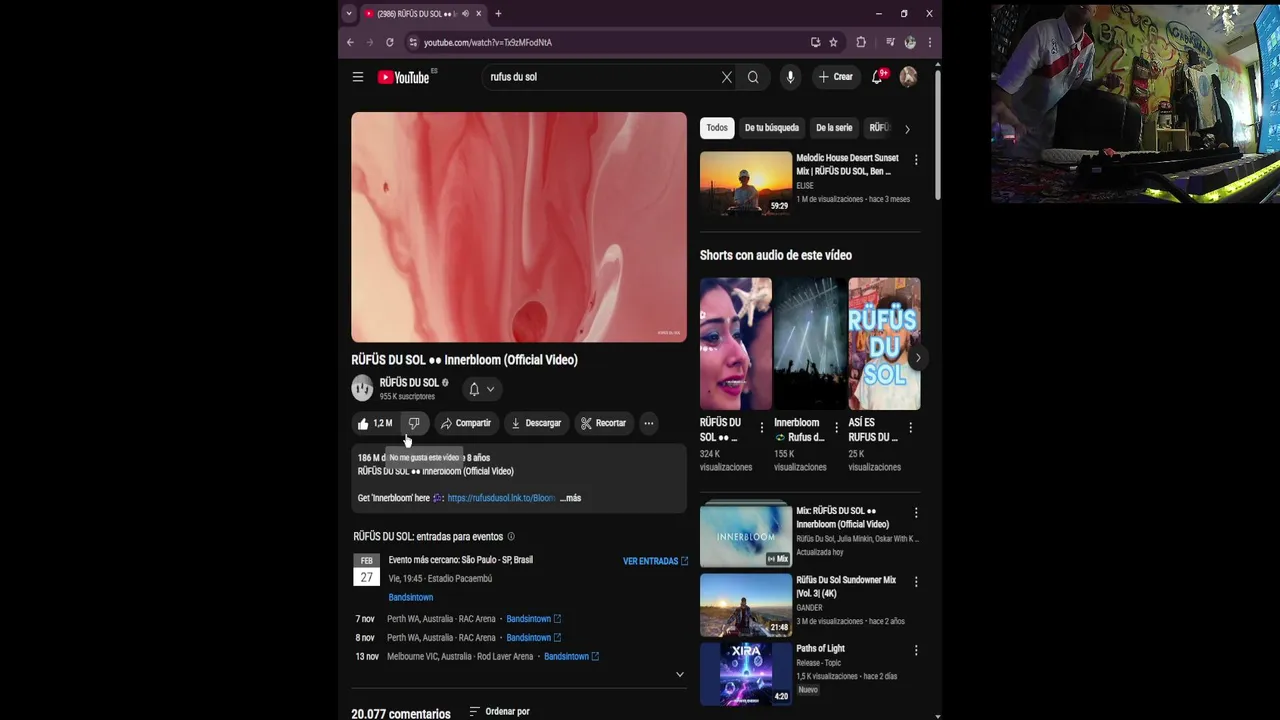Expand events list with down chevron
This screenshot has height=720, width=1280.
[680, 675]
